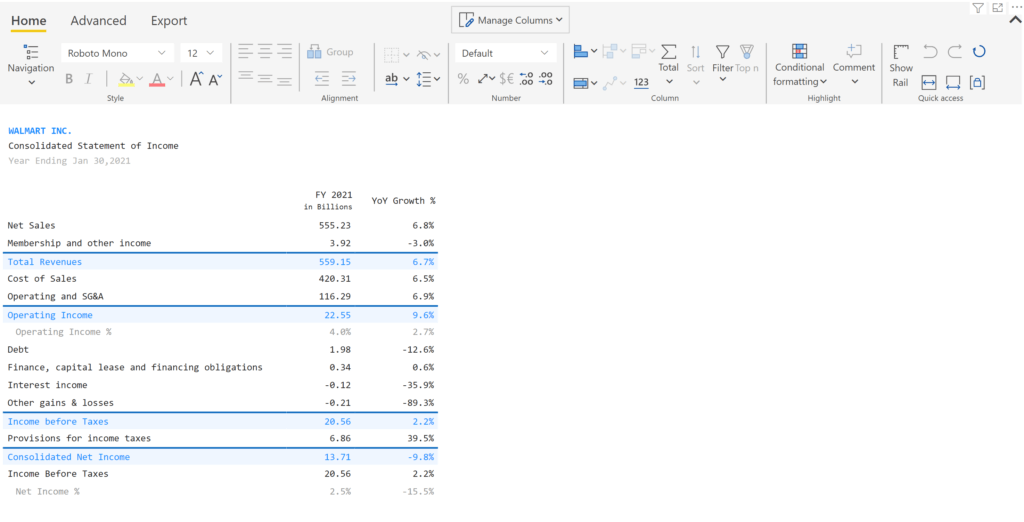Screen dimensions: 1024x522
Task: Toggle italic formatting
Action: point(89,79)
